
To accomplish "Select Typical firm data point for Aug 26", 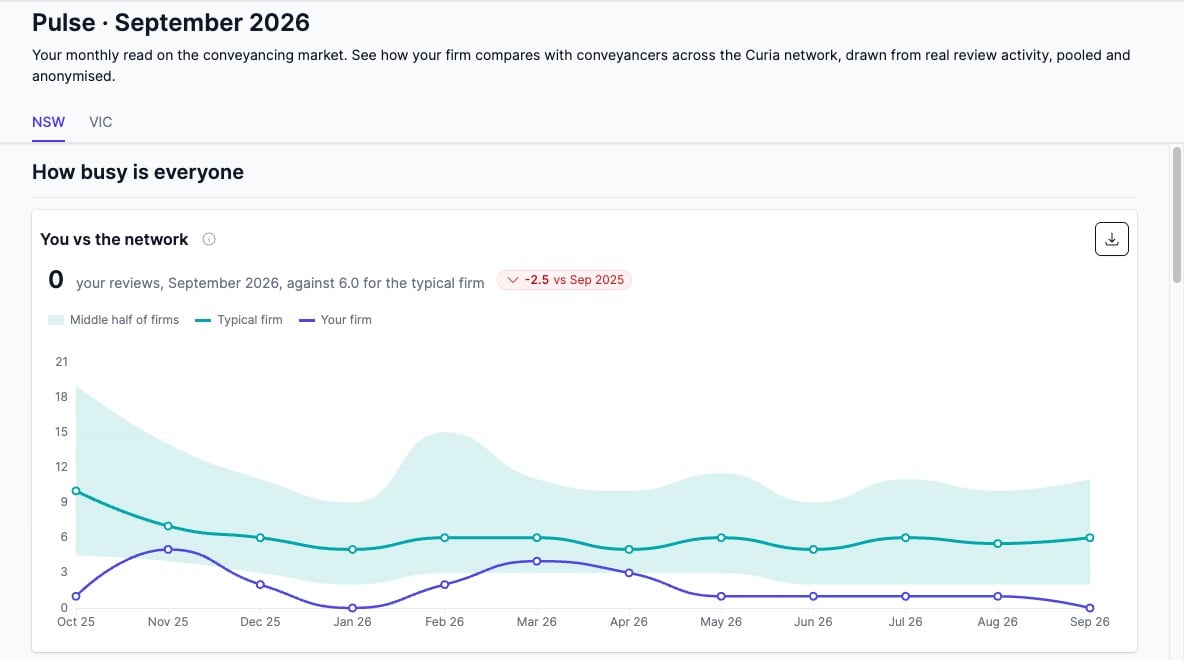I will 997,544.
